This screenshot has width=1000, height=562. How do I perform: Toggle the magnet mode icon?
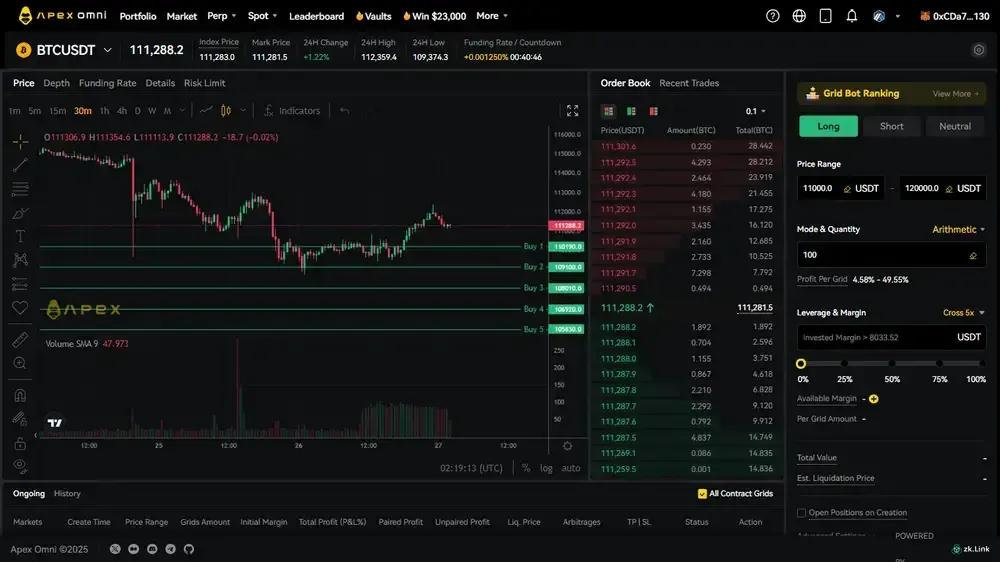(x=20, y=395)
